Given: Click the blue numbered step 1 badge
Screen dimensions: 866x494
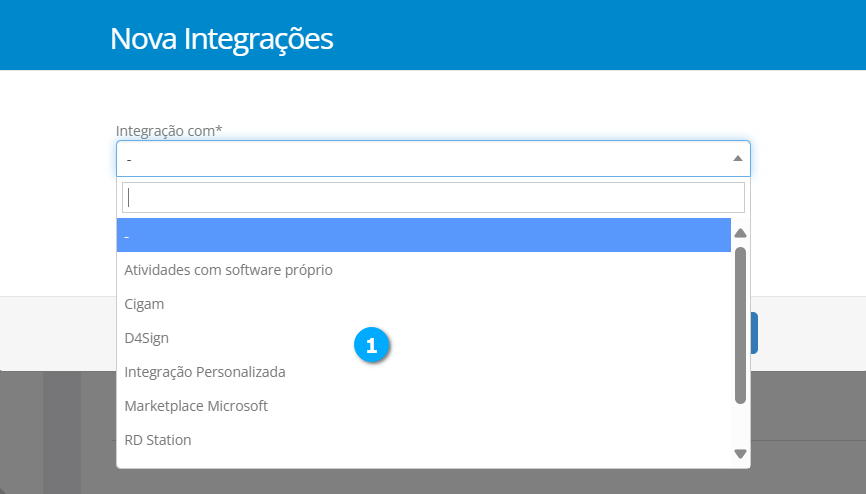Looking at the screenshot, I should [372, 346].
